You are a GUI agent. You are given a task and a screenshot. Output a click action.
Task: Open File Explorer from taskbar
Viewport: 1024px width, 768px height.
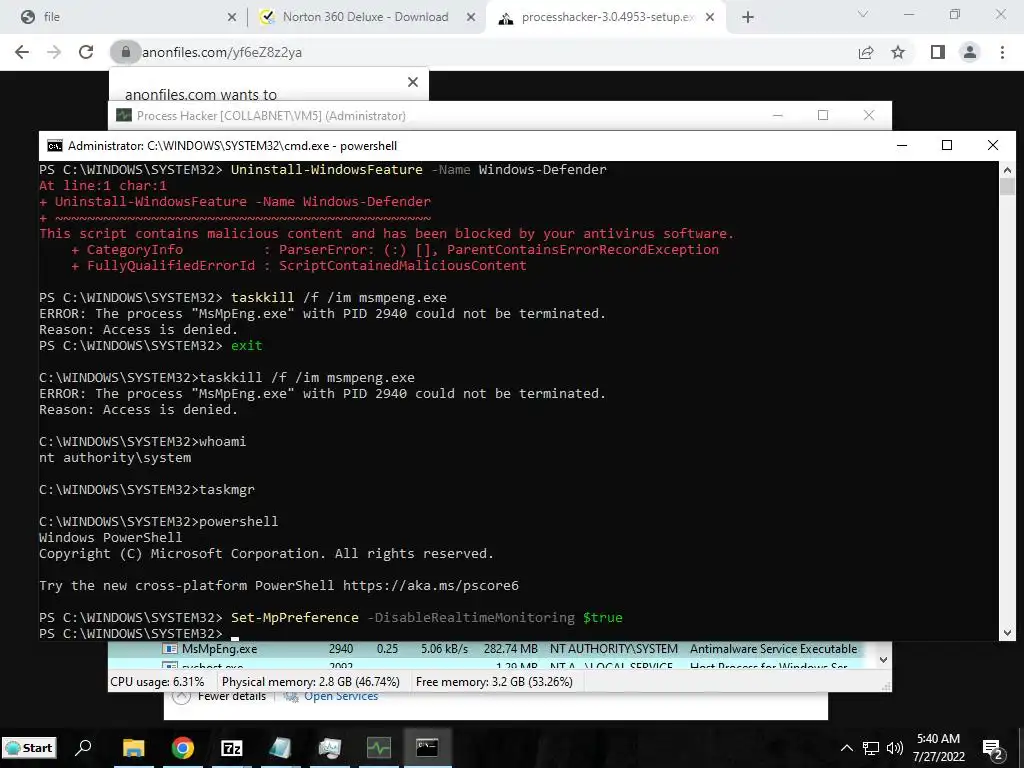click(133, 748)
